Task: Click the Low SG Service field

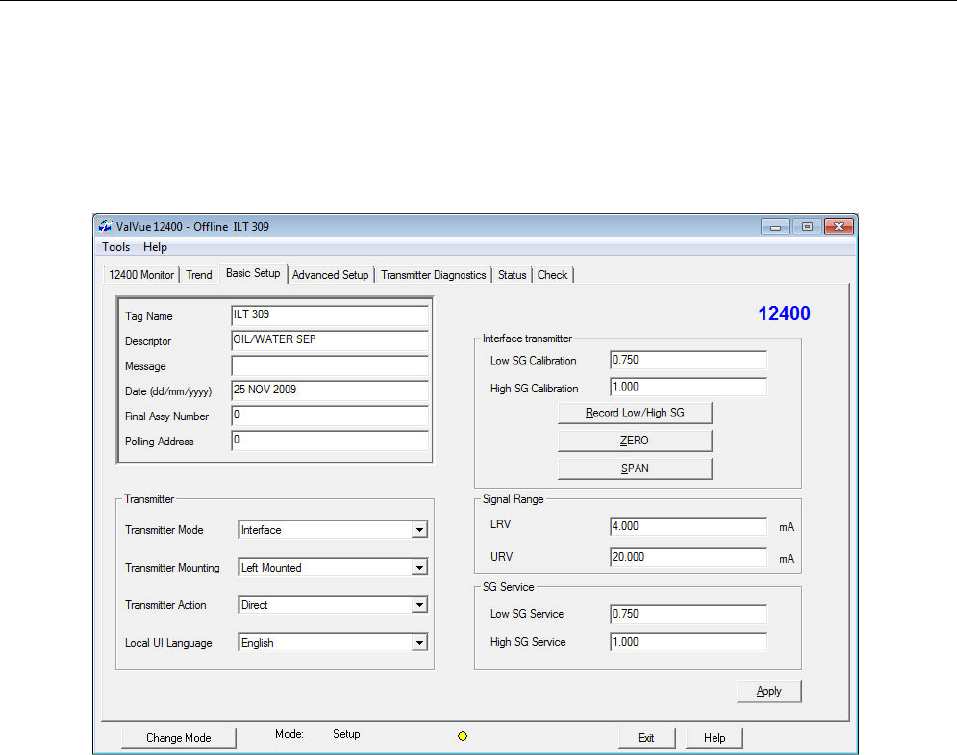Action: point(688,614)
